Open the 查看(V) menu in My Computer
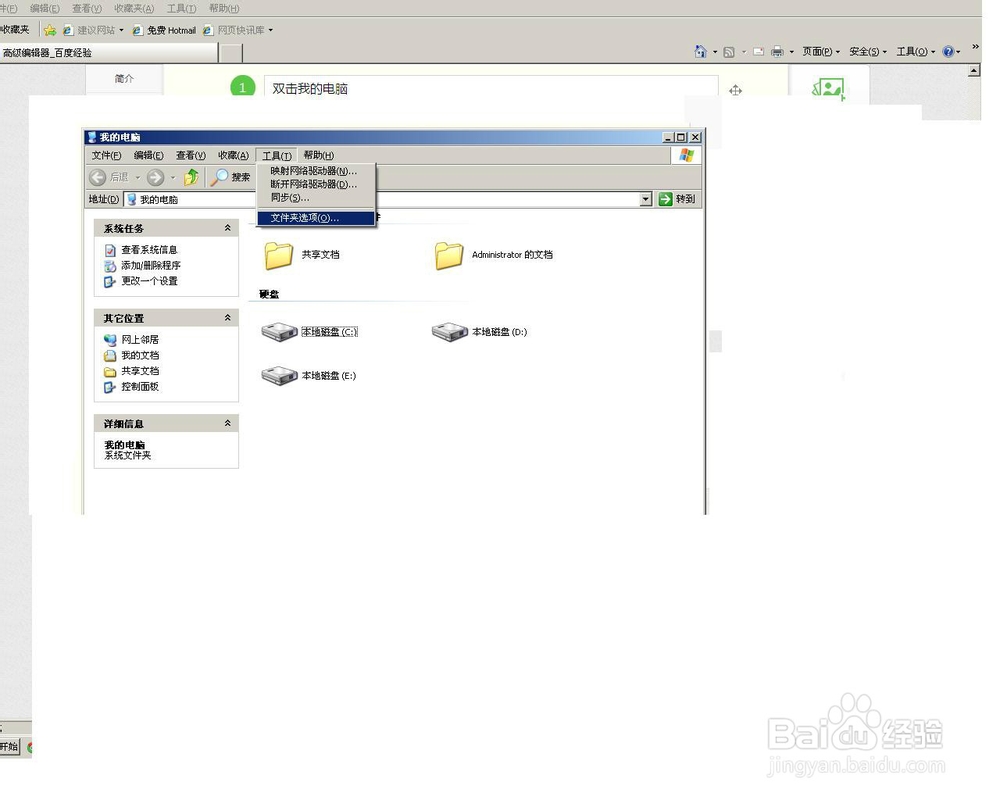This screenshot has width=1000, height=800. (x=191, y=156)
